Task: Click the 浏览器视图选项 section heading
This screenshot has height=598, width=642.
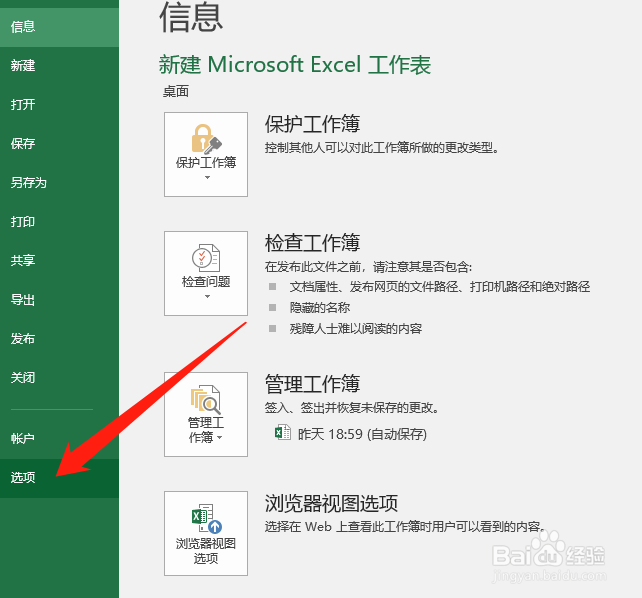Action: (331, 503)
